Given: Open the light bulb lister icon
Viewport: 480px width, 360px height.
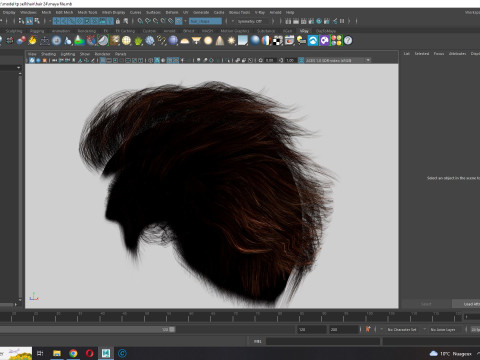Looking at the screenshot, I should (x=301, y=41).
